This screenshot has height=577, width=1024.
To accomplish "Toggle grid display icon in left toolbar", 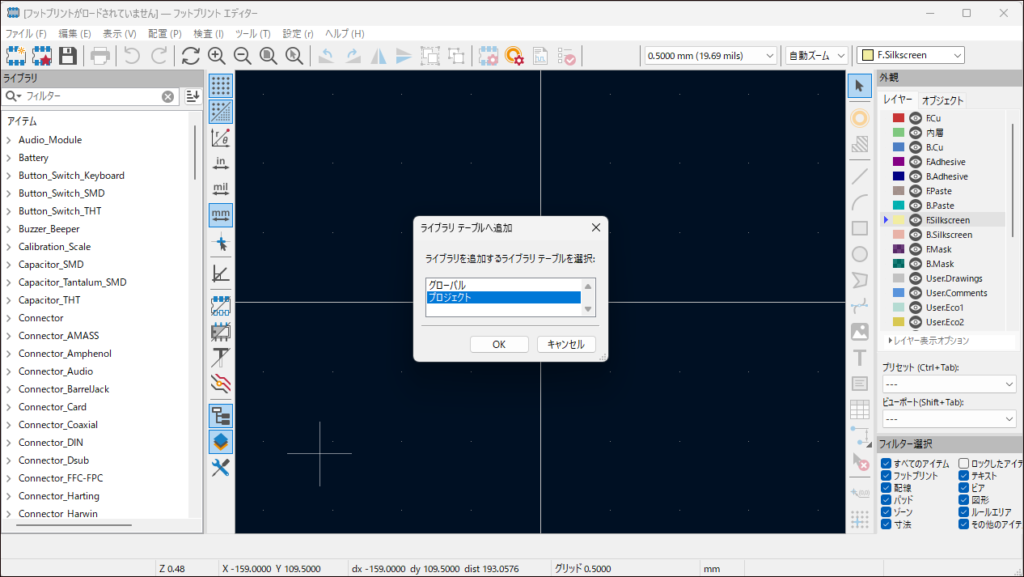I will 221,86.
